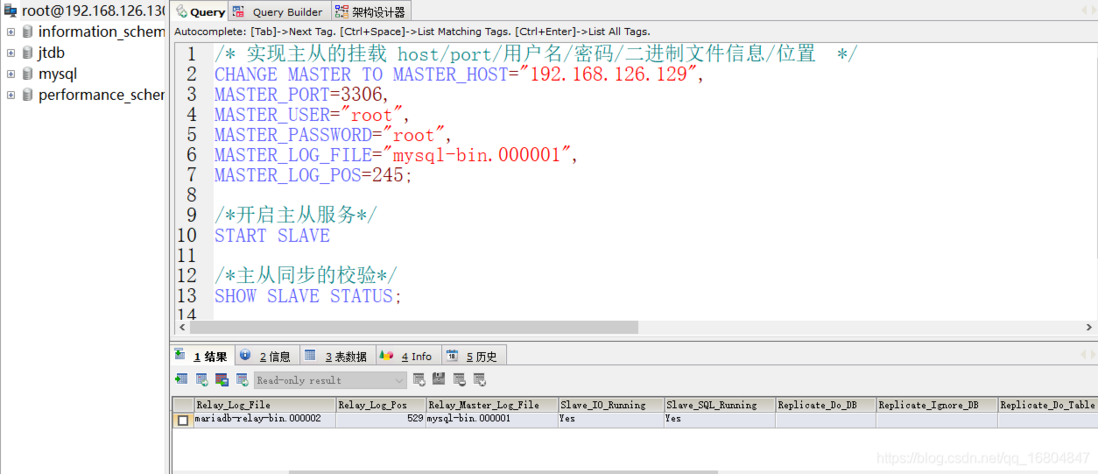The image size is (1098, 474).
Task: Click the Replicate_Ignore_DB column header
Action: 936,405
